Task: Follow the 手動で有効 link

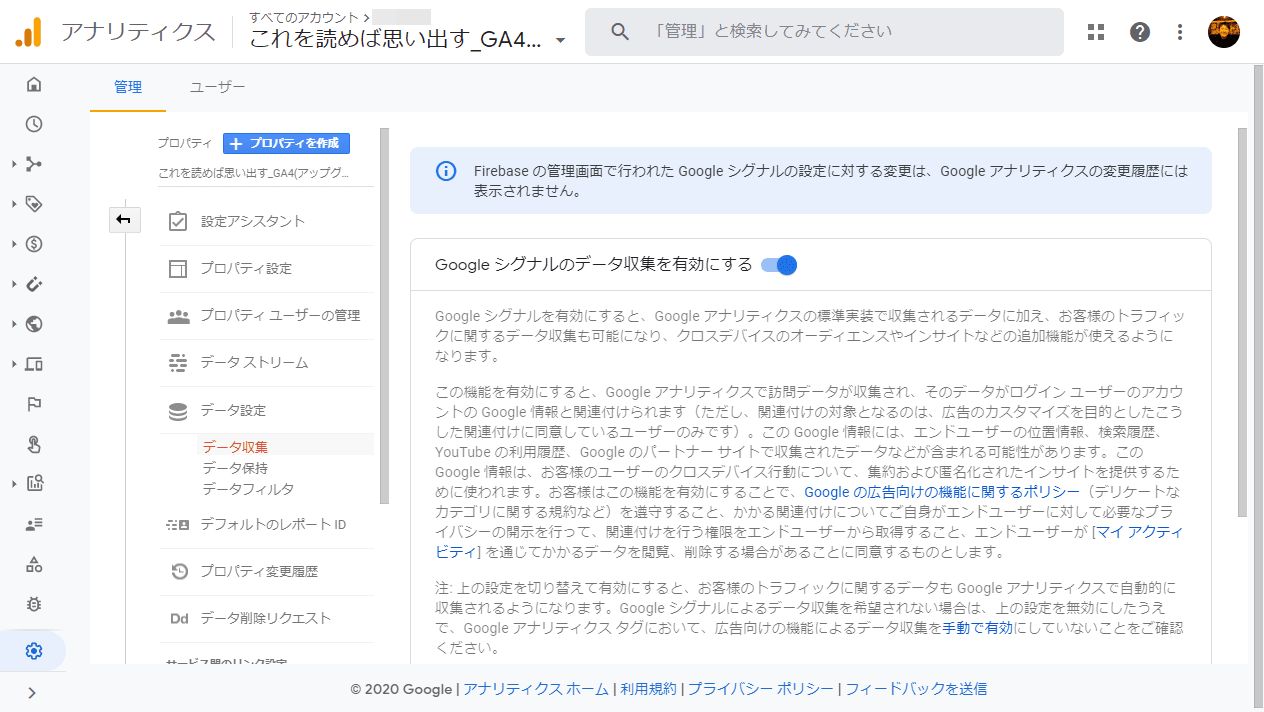Action: click(x=977, y=628)
